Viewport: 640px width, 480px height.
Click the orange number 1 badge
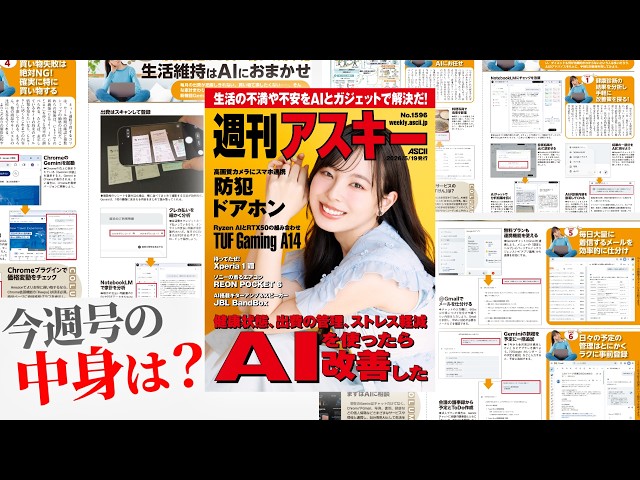click(587, 80)
